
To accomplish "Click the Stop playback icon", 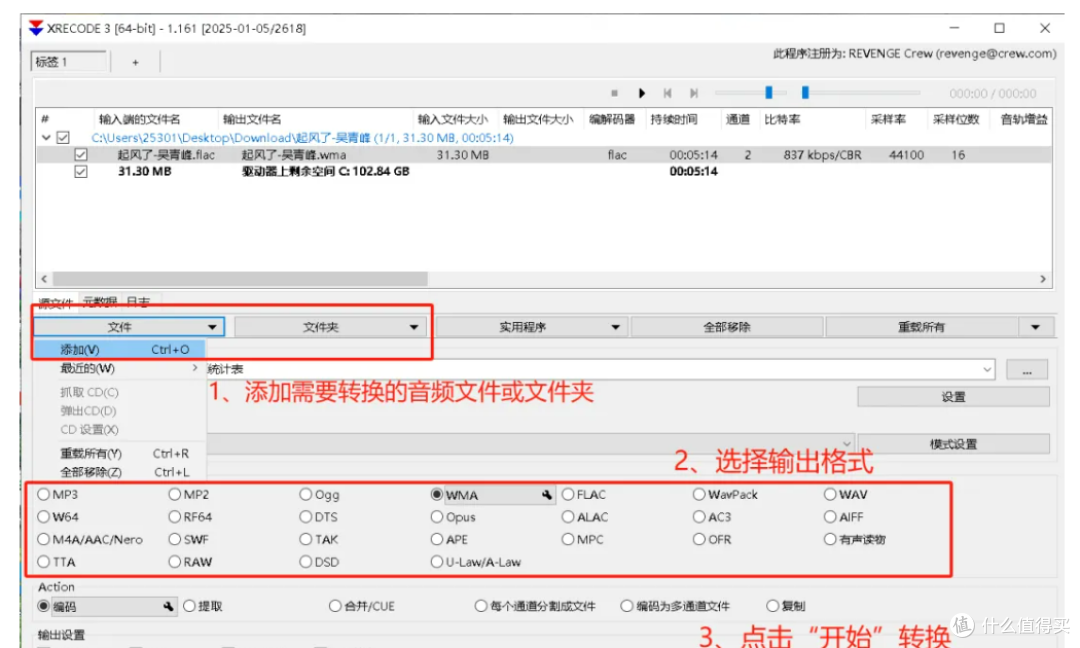I will pyautogui.click(x=615, y=92).
